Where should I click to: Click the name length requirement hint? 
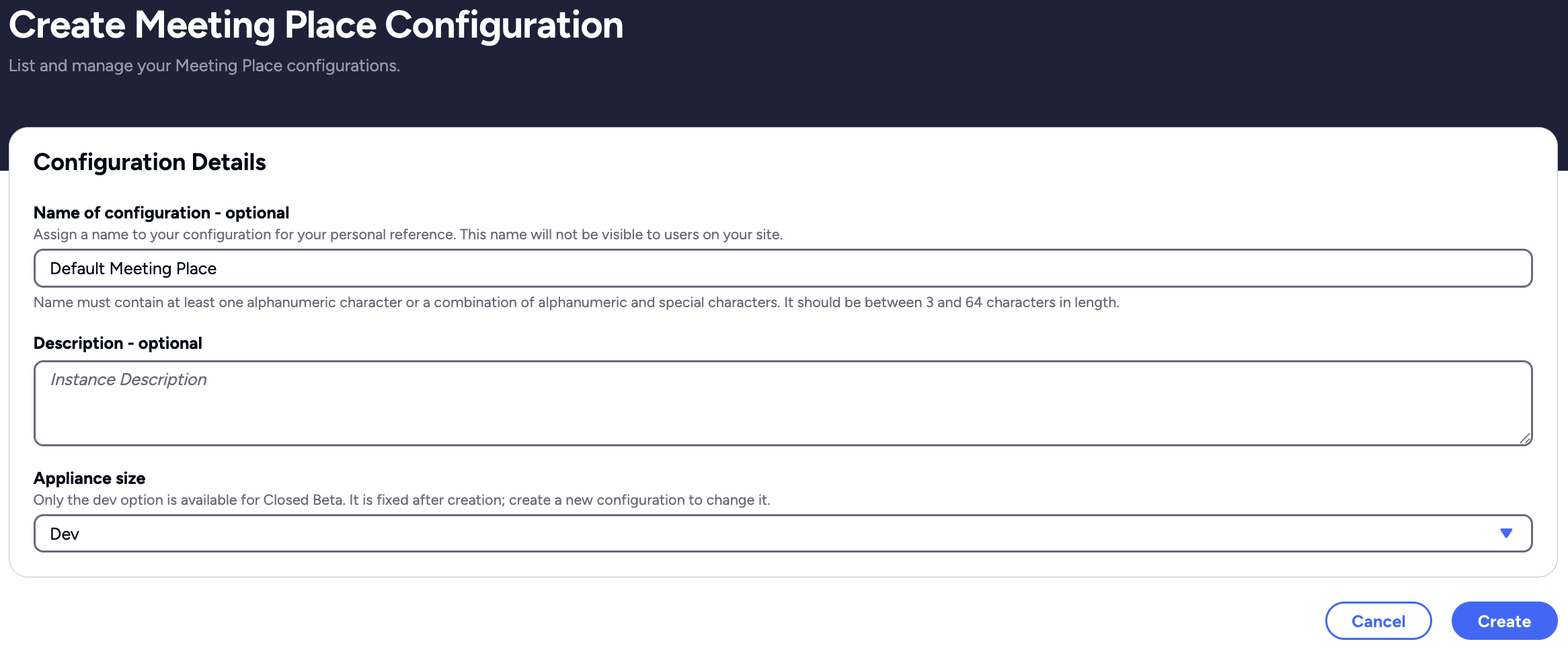pos(576,302)
